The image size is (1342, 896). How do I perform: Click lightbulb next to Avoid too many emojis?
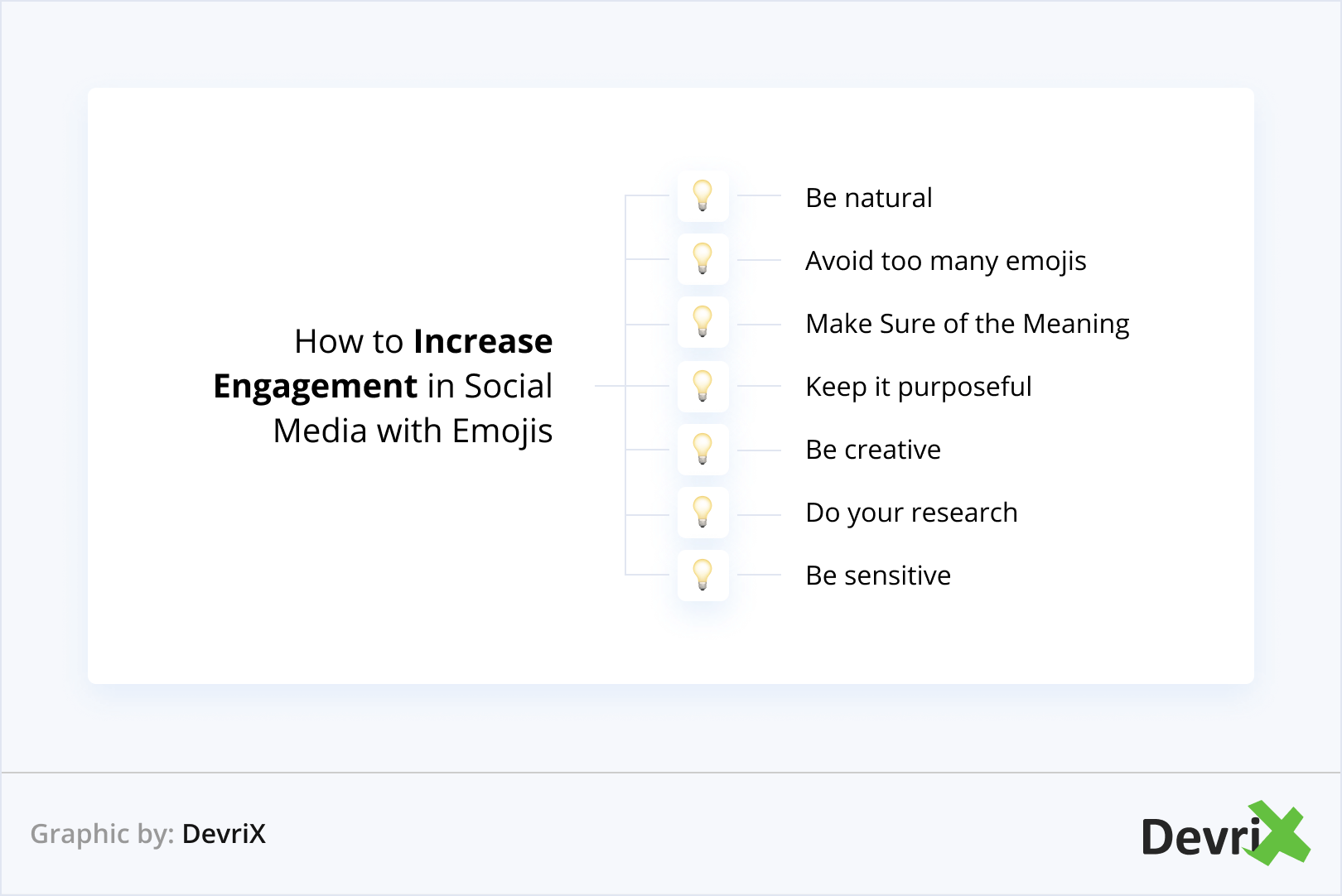pos(702,259)
